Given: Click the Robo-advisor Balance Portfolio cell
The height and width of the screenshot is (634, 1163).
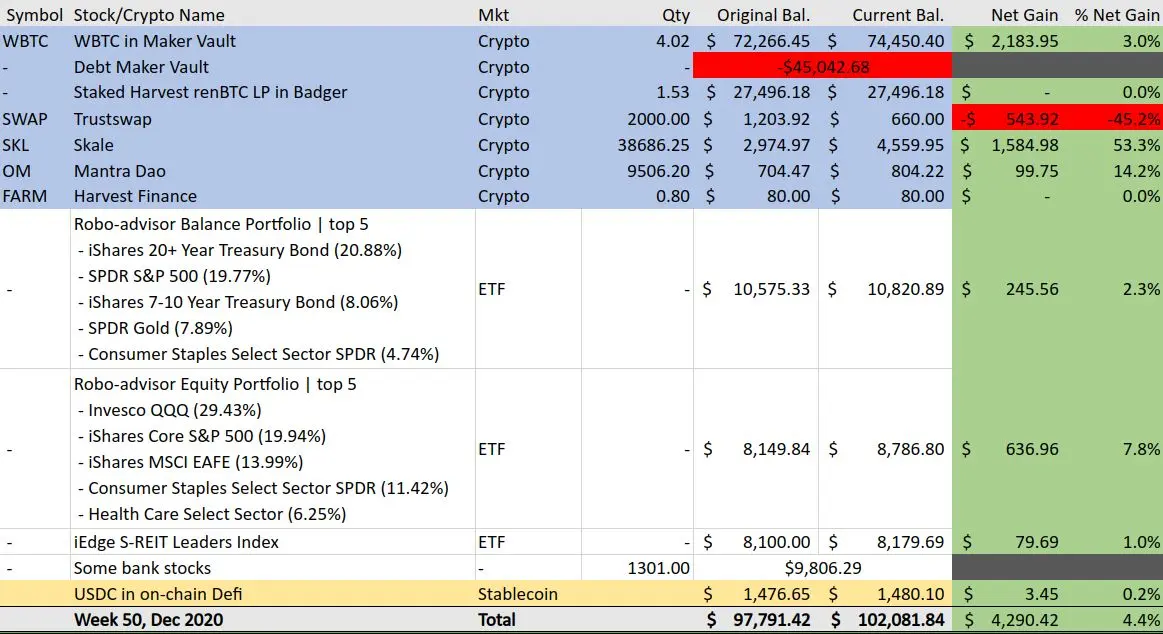Looking at the screenshot, I should tap(272, 288).
